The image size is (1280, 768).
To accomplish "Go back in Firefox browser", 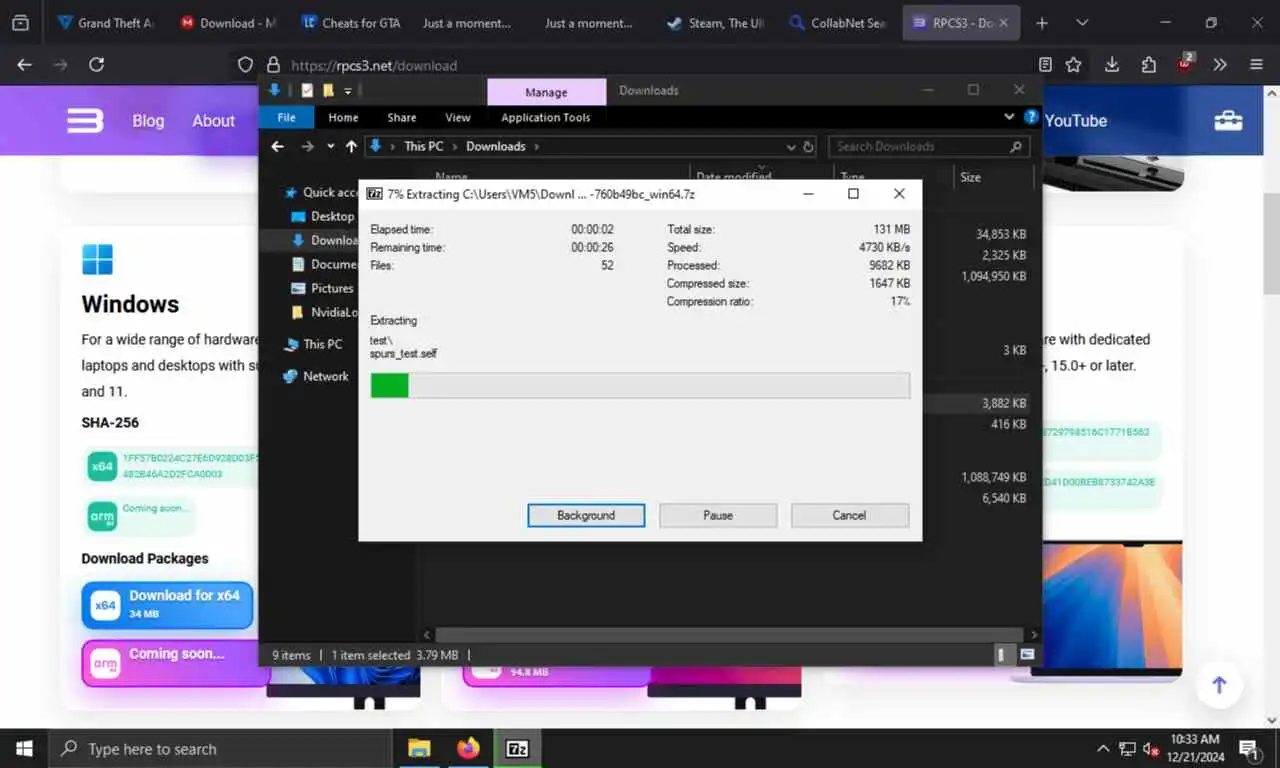I will (x=25, y=65).
